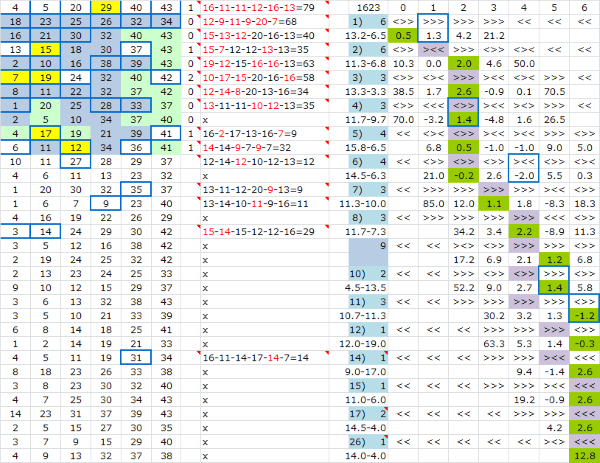Select the value 34.2
The image size is (600, 463).
463,232
